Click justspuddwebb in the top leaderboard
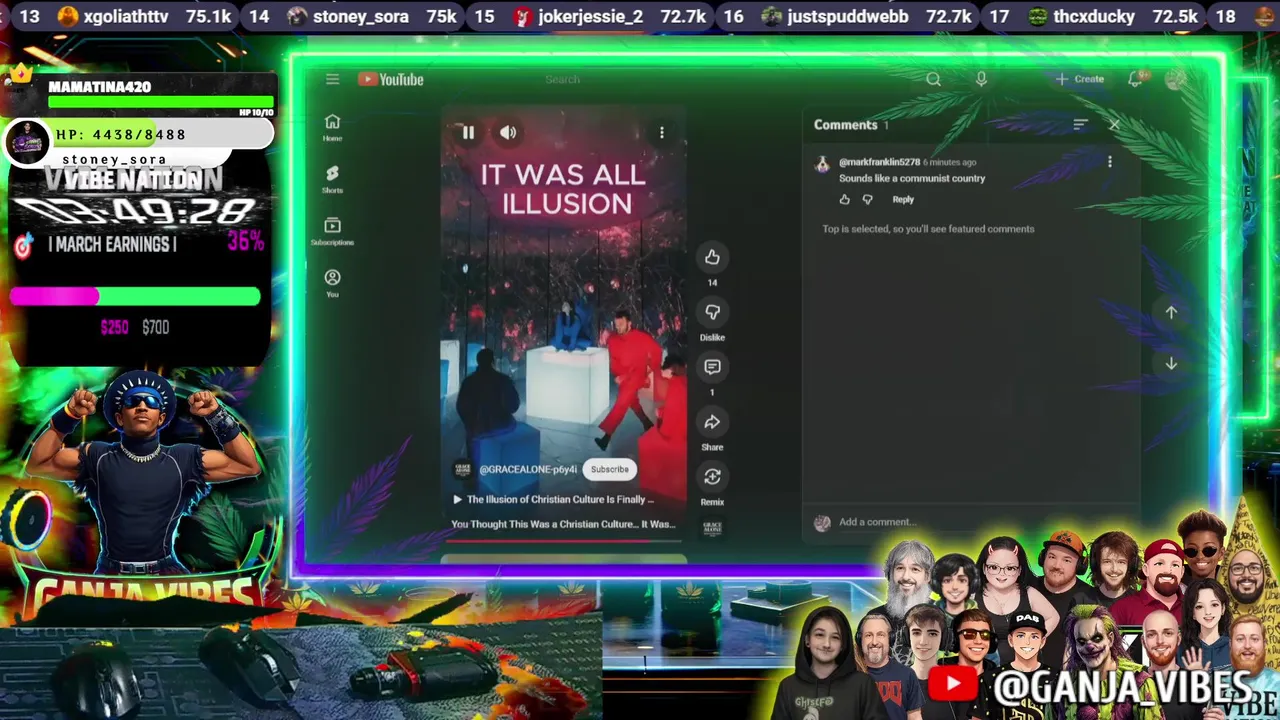 click(848, 16)
